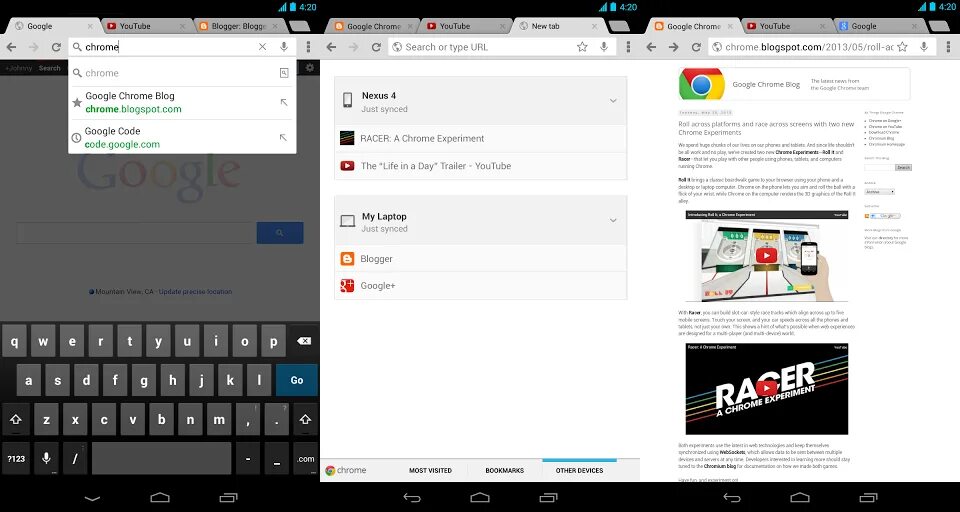Image resolution: width=960 pixels, height=512 pixels.
Task: Reload the page on the Google tab screen
Action: click(56, 47)
